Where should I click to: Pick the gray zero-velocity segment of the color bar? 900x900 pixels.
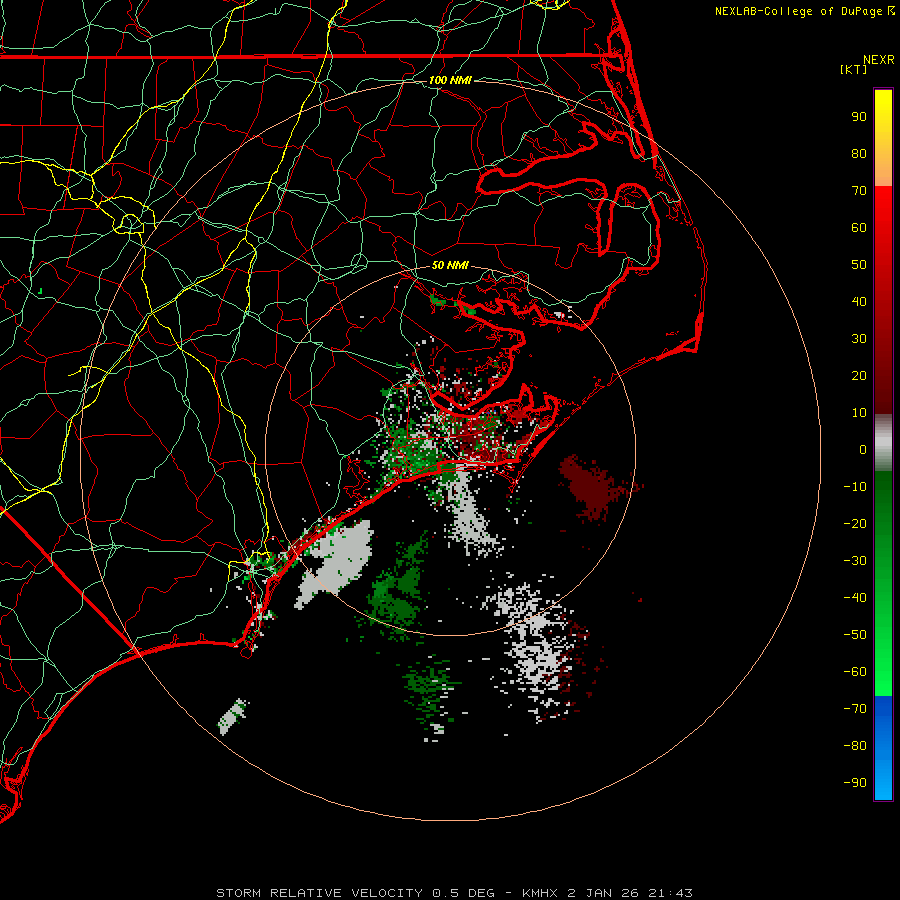point(883,443)
